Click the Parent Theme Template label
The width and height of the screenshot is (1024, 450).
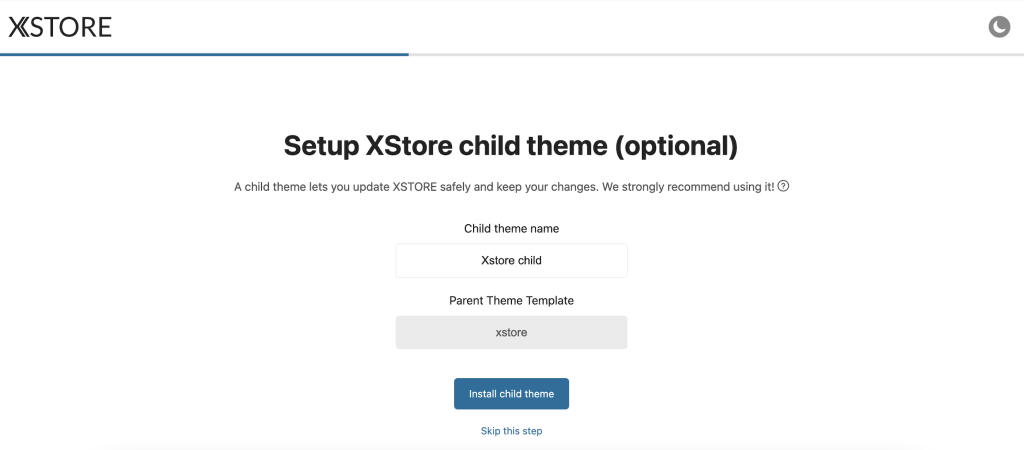point(511,300)
